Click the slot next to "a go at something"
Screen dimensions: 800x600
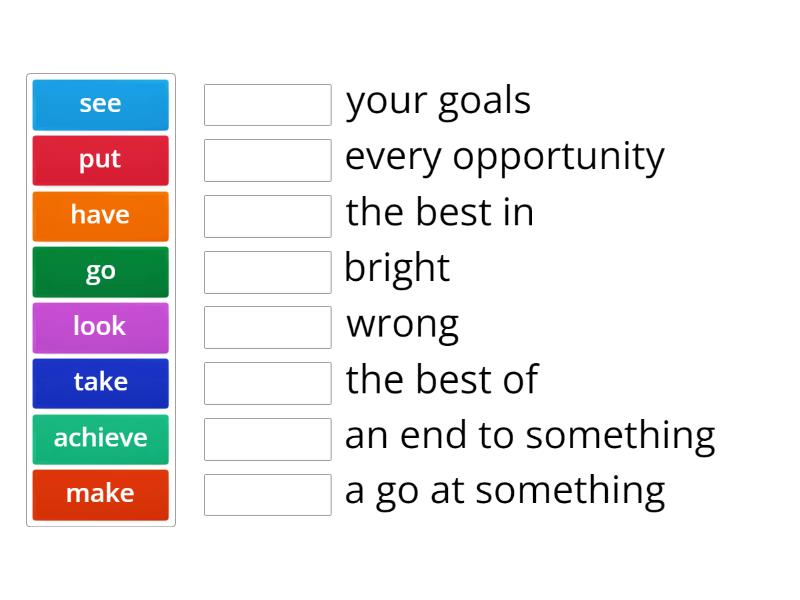[x=267, y=493]
